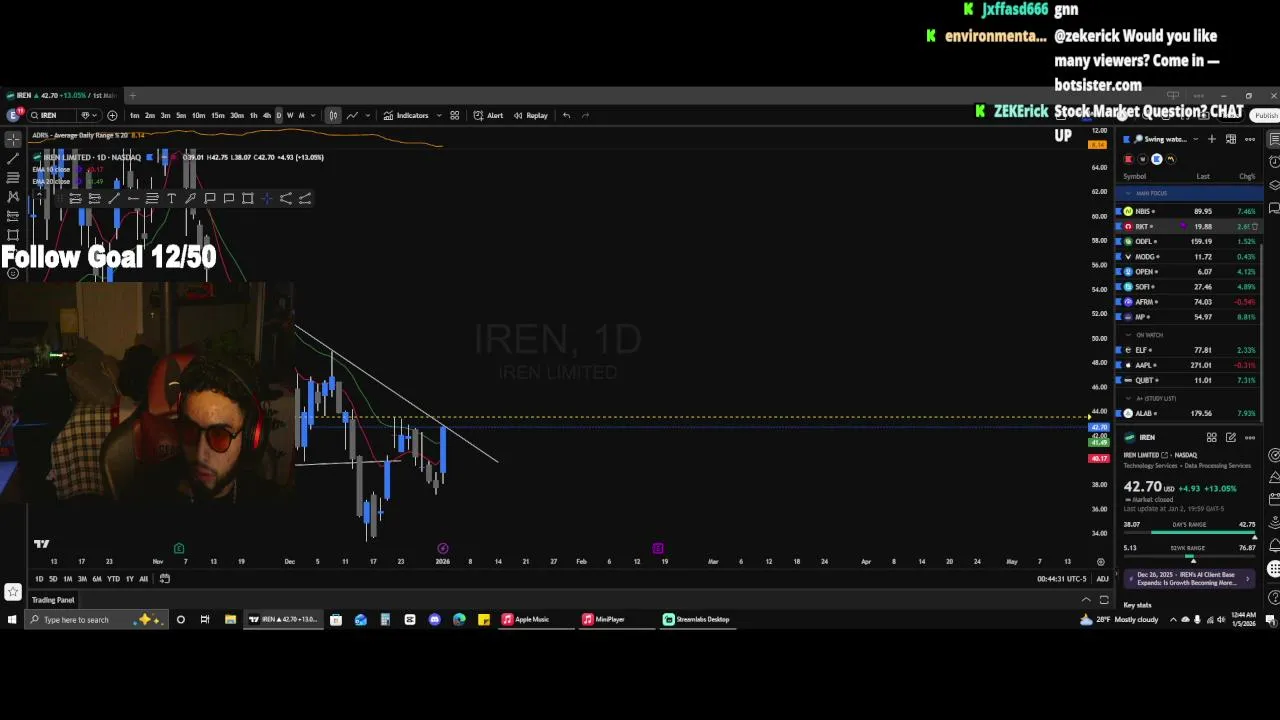
Task: Select the 15m timeframe
Action: pos(217,115)
